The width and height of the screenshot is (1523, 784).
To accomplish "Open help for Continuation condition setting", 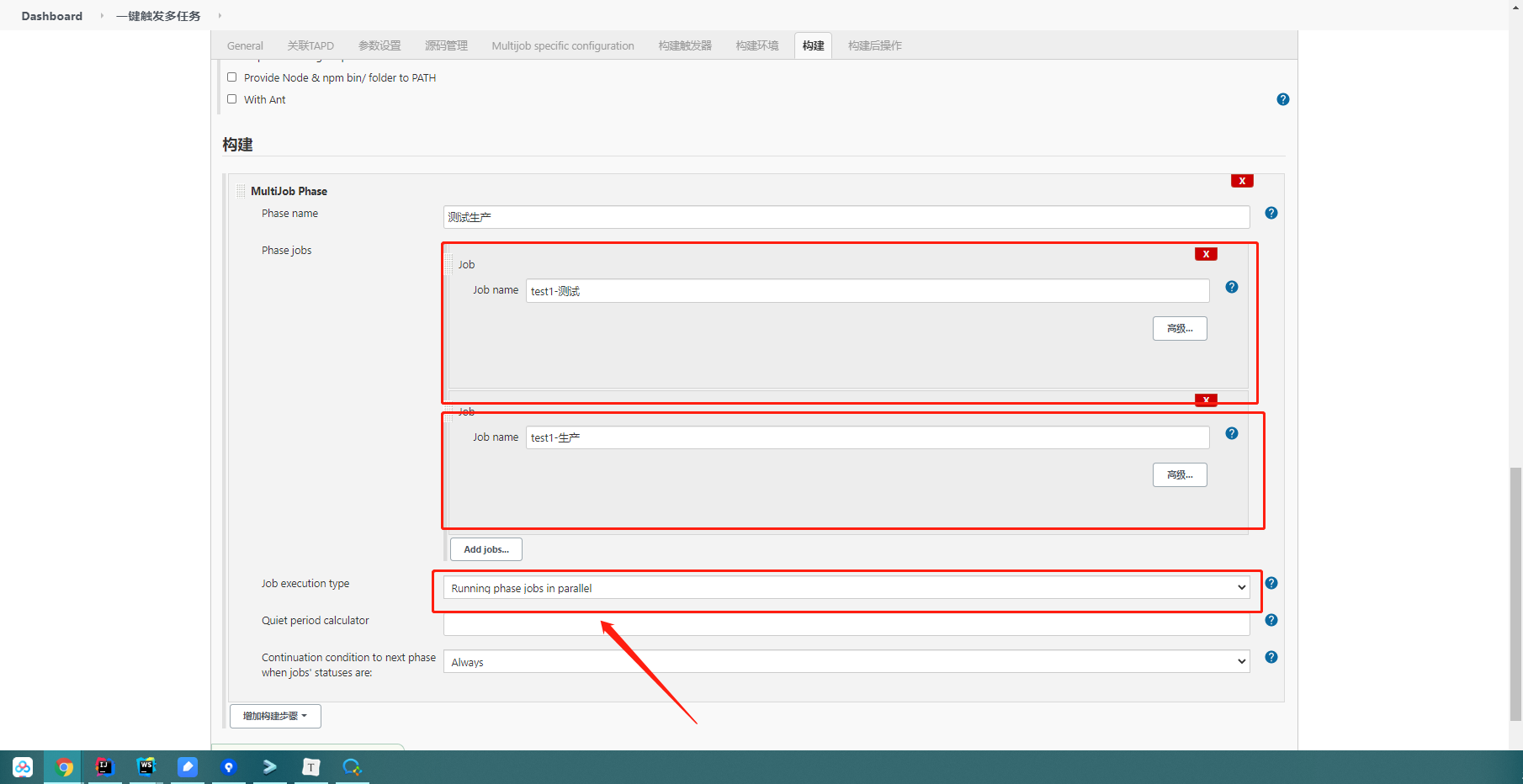I will [1271, 657].
